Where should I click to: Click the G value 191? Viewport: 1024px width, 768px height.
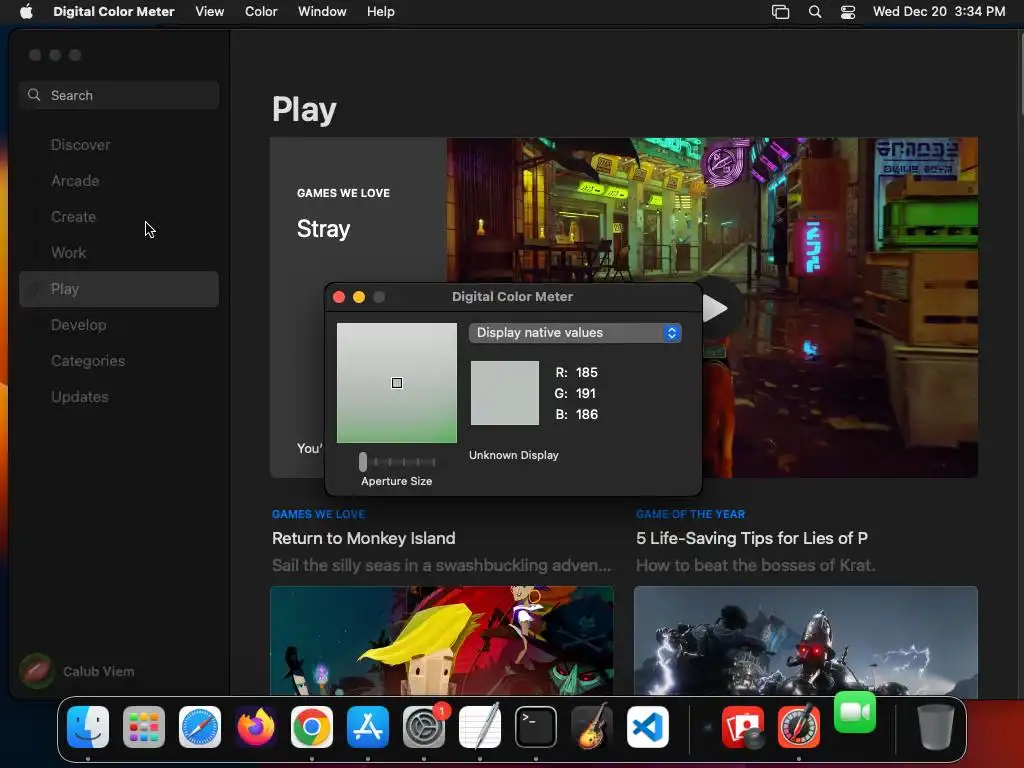tap(586, 393)
